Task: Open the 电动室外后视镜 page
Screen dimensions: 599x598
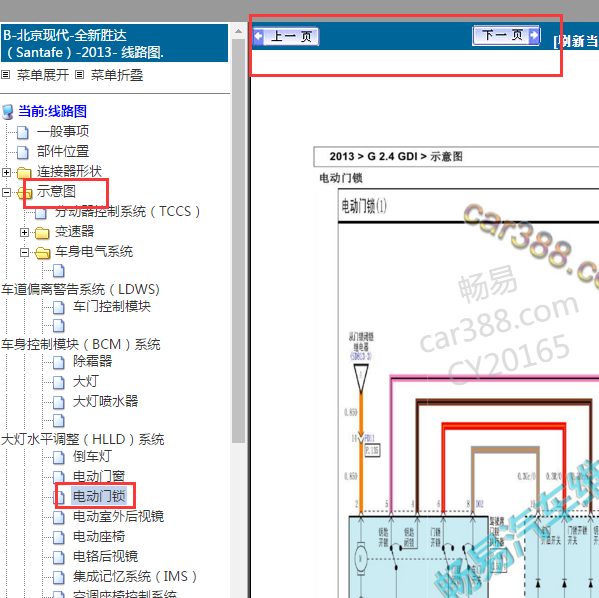Action: point(119,516)
